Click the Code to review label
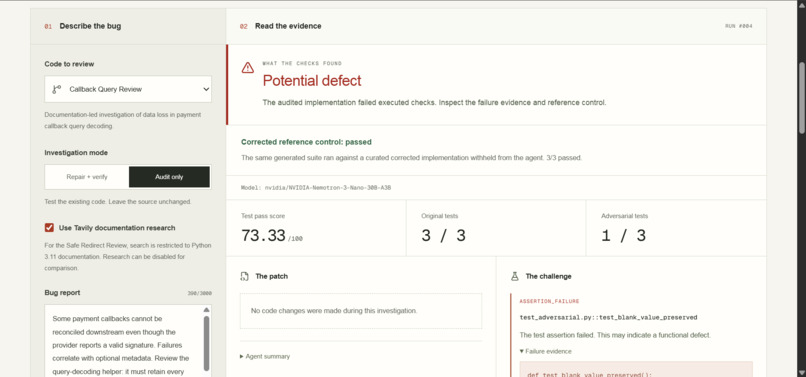Screen dimensions: 806x377 pyautogui.click(x=69, y=64)
